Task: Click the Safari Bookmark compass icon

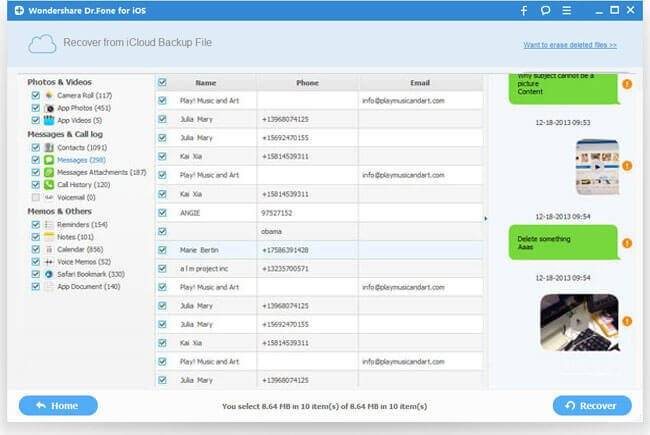Action: pyautogui.click(x=48, y=273)
